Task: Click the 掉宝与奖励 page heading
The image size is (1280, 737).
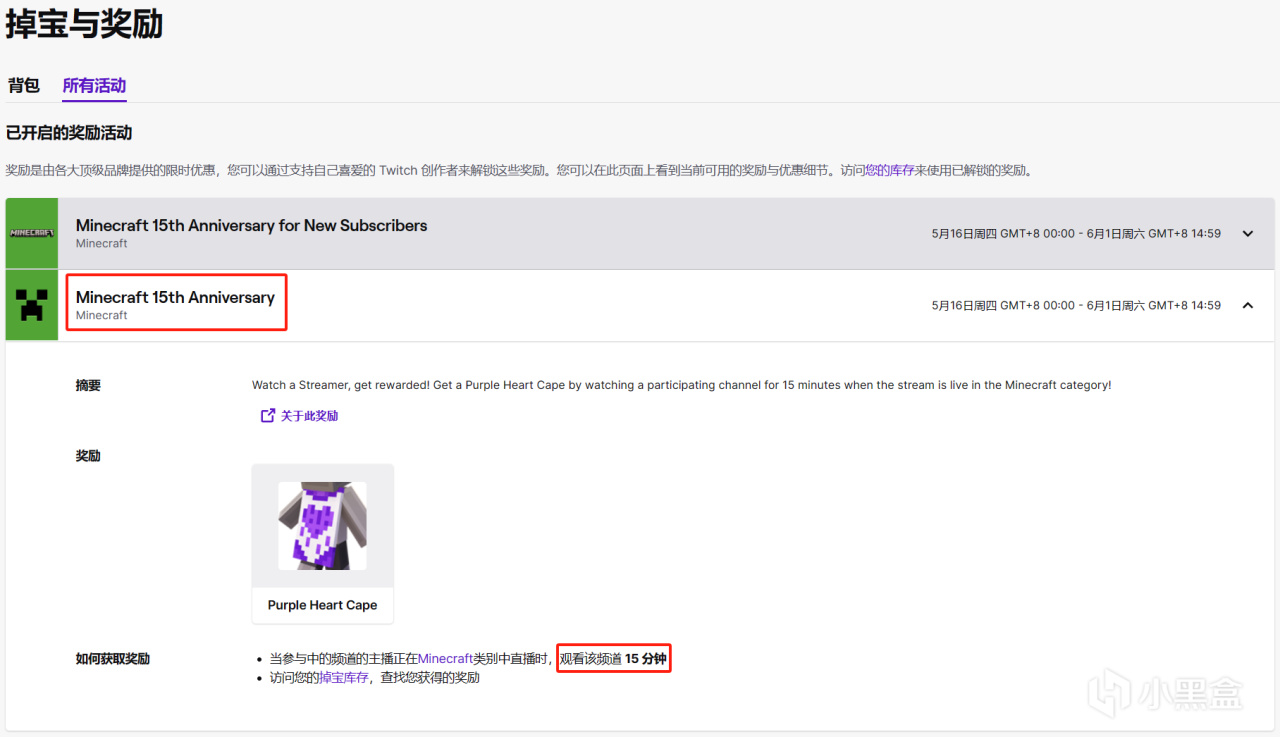Action: (84, 24)
